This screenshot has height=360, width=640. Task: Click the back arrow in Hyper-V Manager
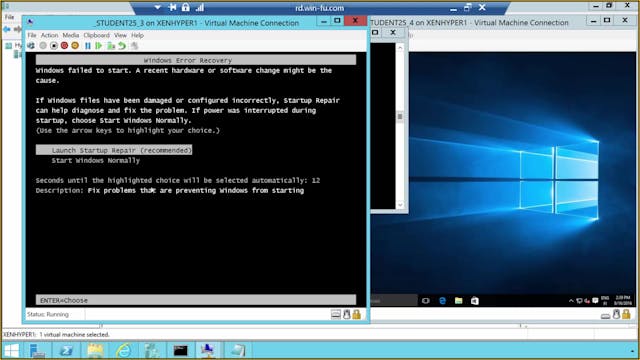coord(7,29)
